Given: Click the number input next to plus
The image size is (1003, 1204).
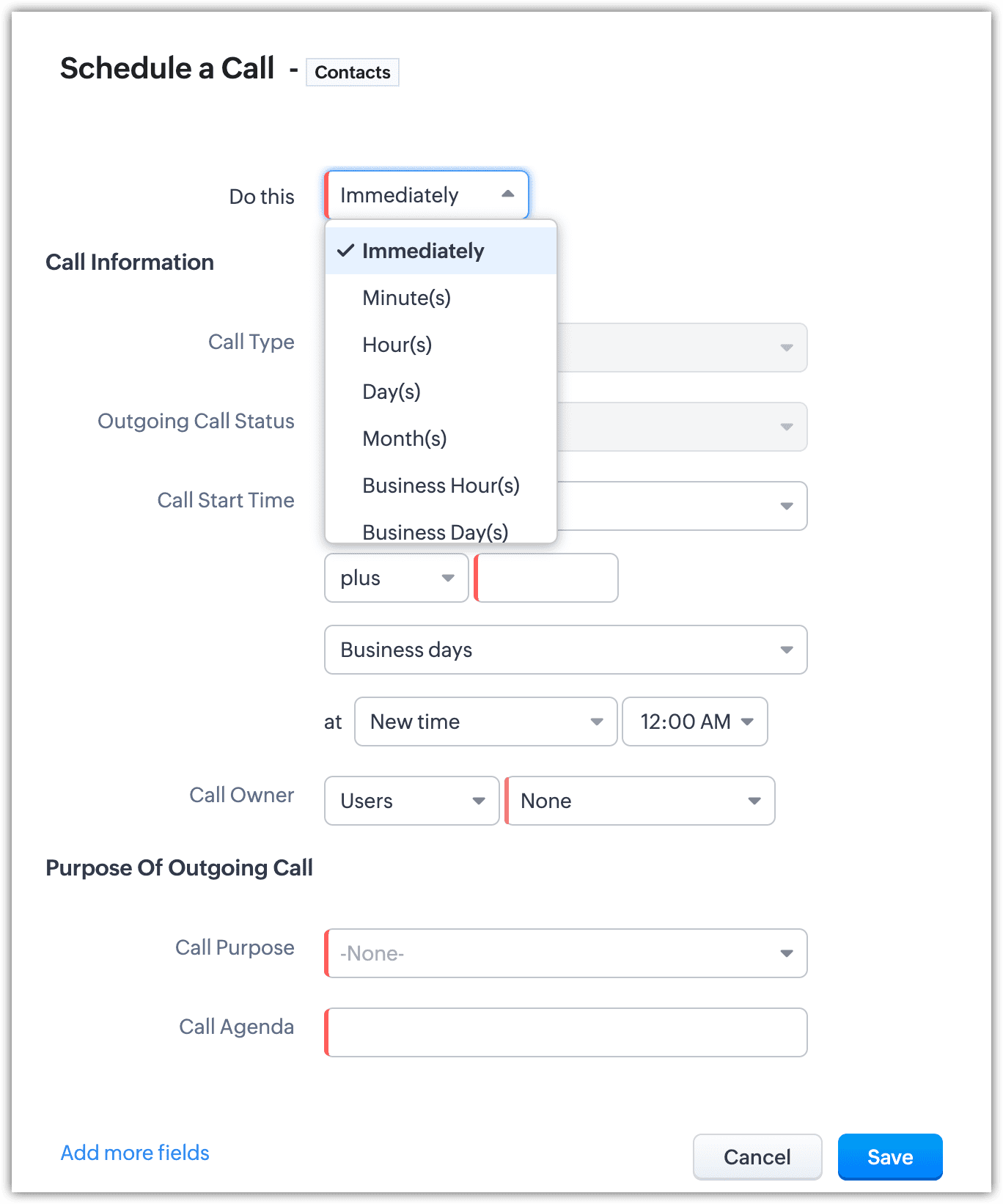Looking at the screenshot, I should point(547,578).
